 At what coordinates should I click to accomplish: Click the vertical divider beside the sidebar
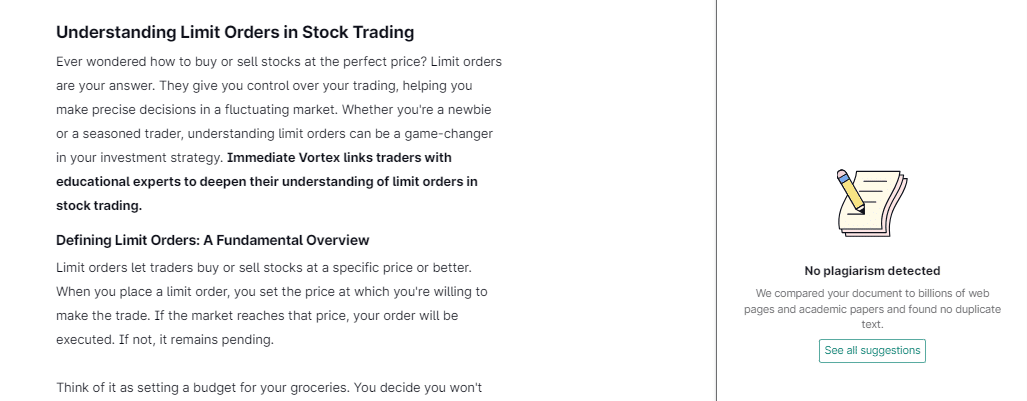(716, 200)
